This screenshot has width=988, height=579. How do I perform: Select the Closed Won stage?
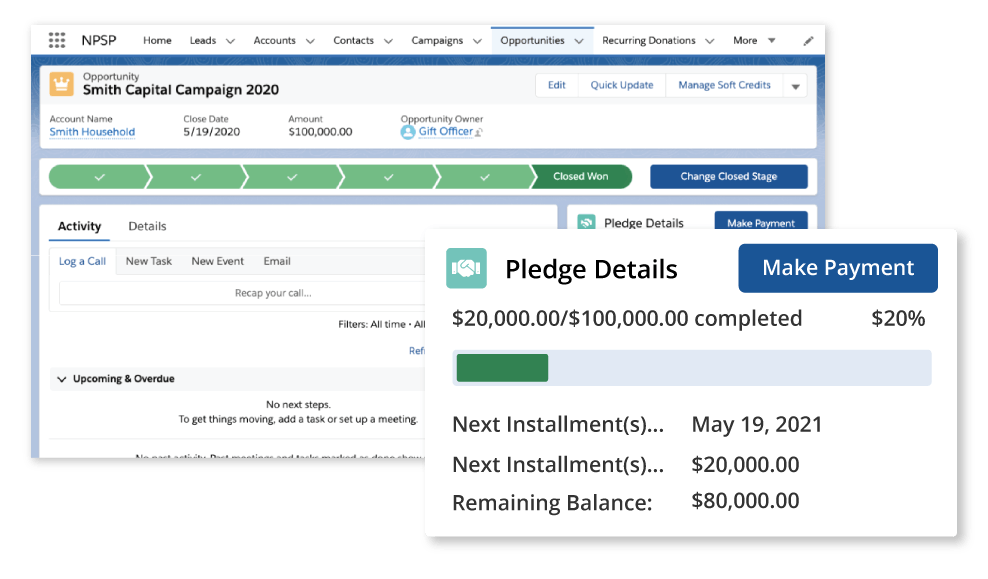[x=581, y=176]
